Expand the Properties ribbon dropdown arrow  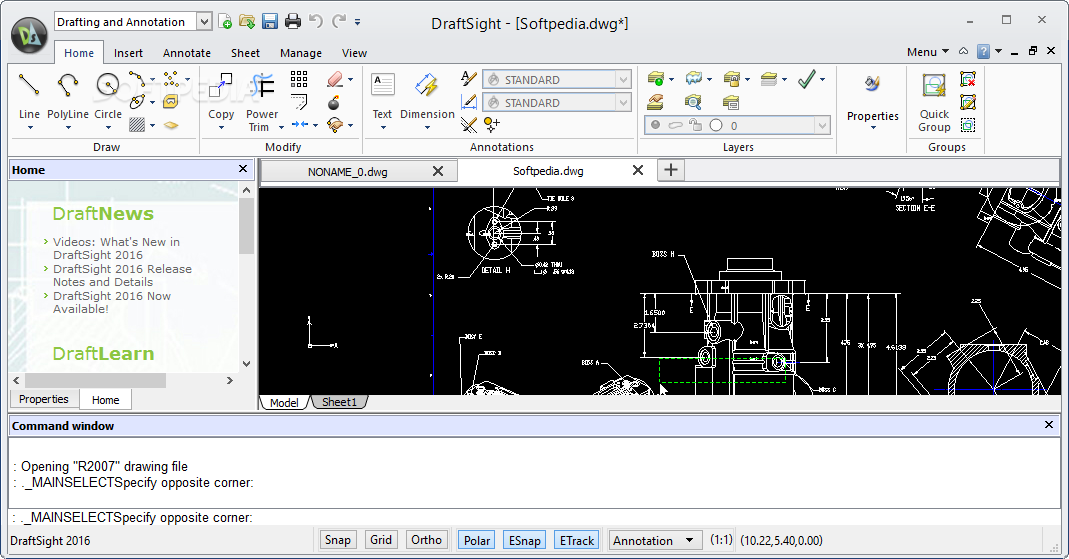pyautogui.click(x=873, y=128)
